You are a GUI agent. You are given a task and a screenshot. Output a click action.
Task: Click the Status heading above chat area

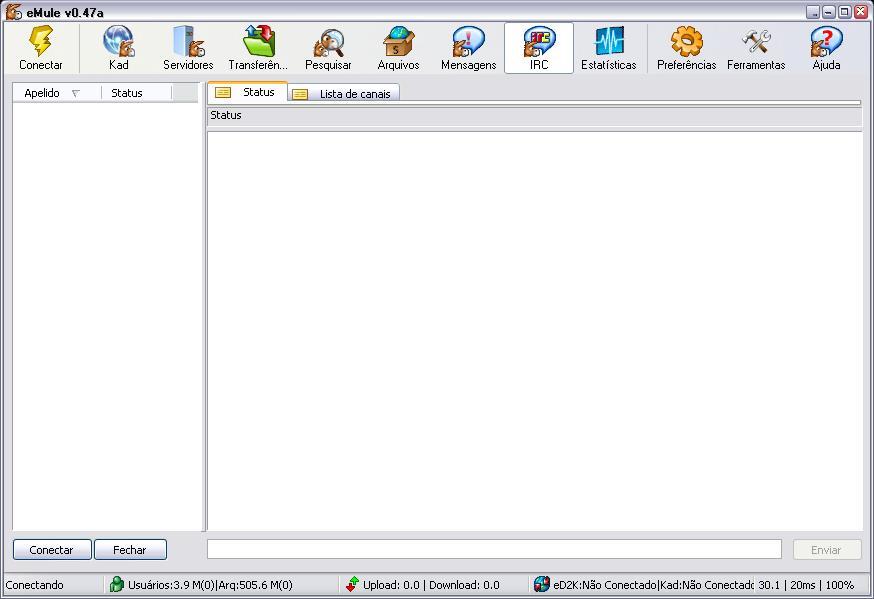(226, 115)
